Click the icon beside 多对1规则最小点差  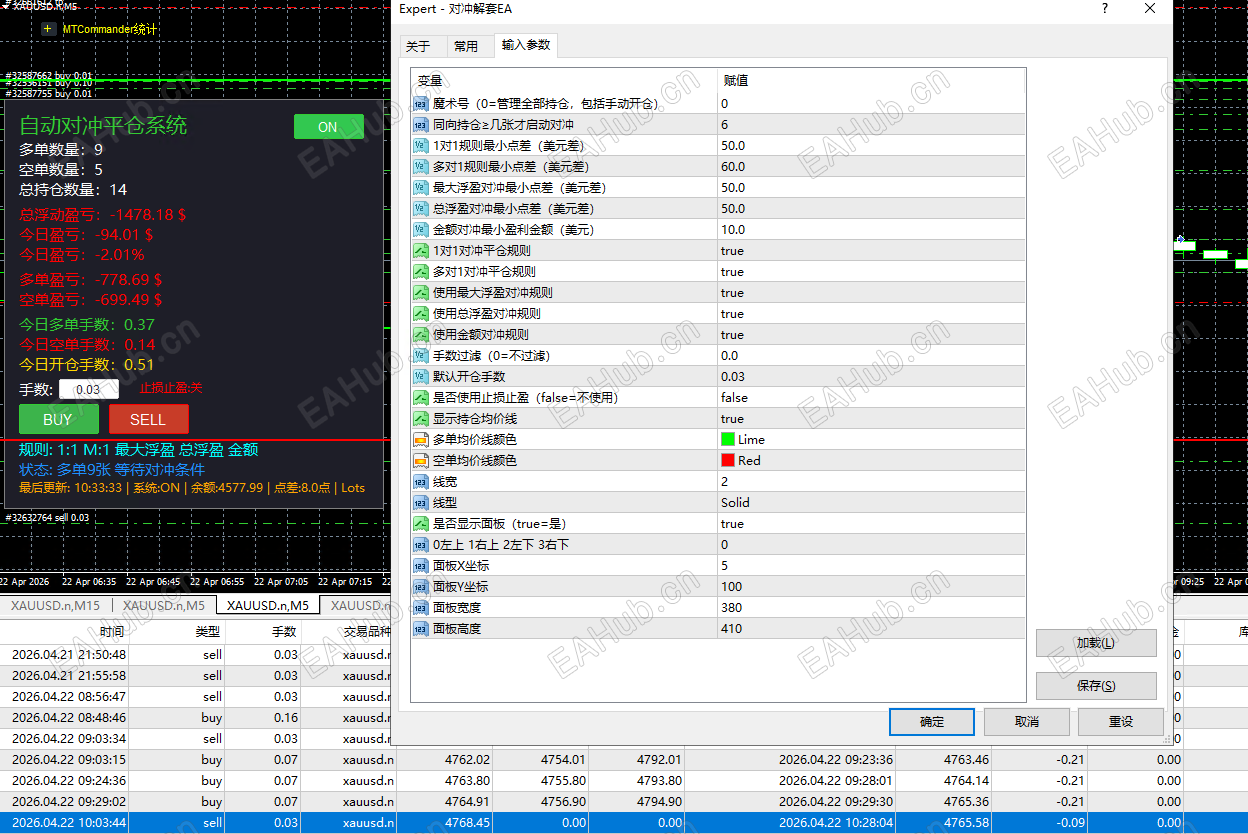(421, 166)
